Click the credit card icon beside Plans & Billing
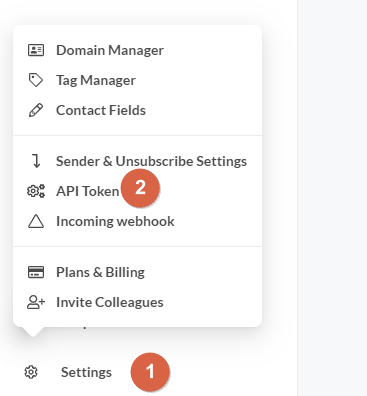Image resolution: width=367 pixels, height=396 pixels. point(36,272)
